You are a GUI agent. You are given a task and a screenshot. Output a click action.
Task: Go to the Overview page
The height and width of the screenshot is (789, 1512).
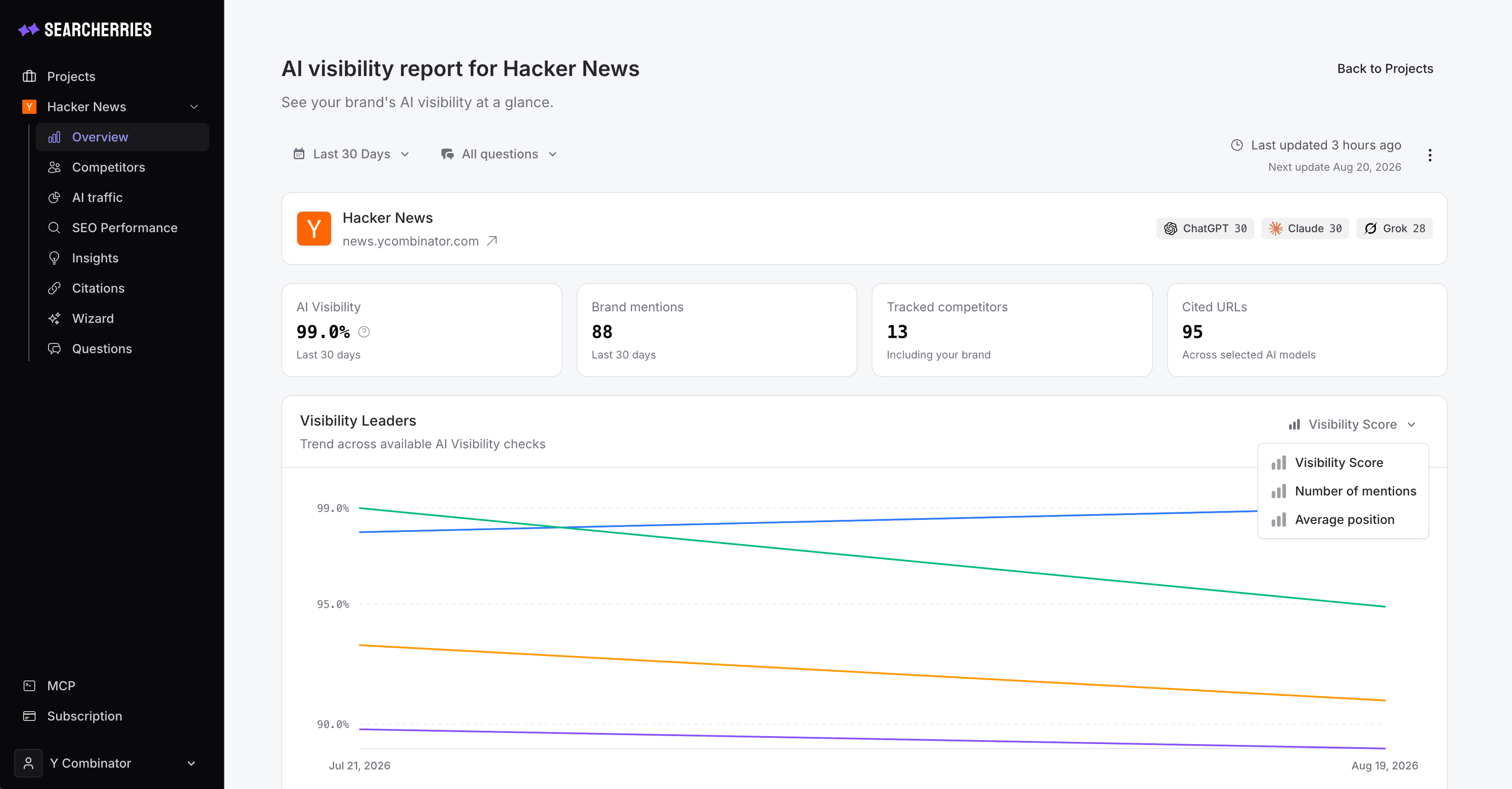pos(122,137)
